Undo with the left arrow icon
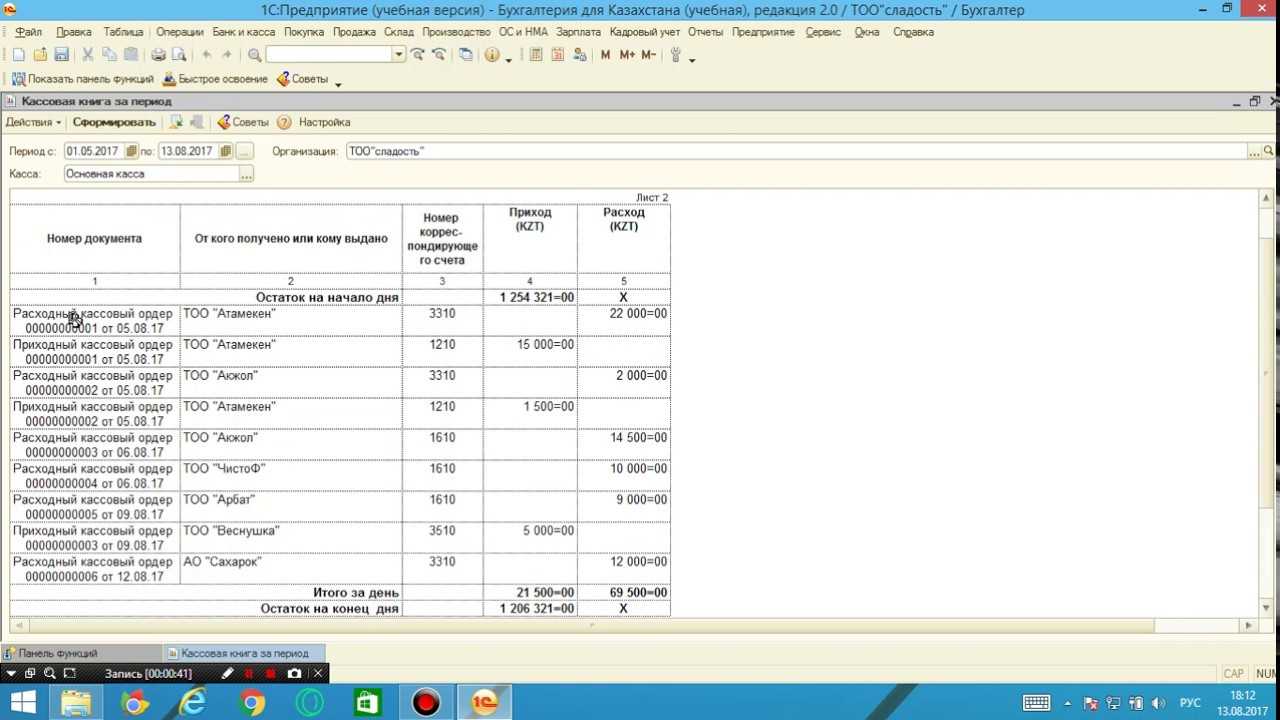 click(207, 55)
